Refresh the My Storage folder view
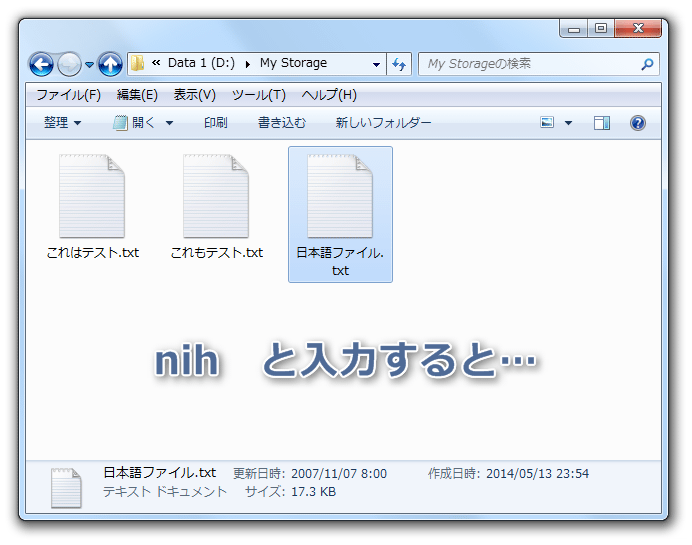 click(399, 64)
